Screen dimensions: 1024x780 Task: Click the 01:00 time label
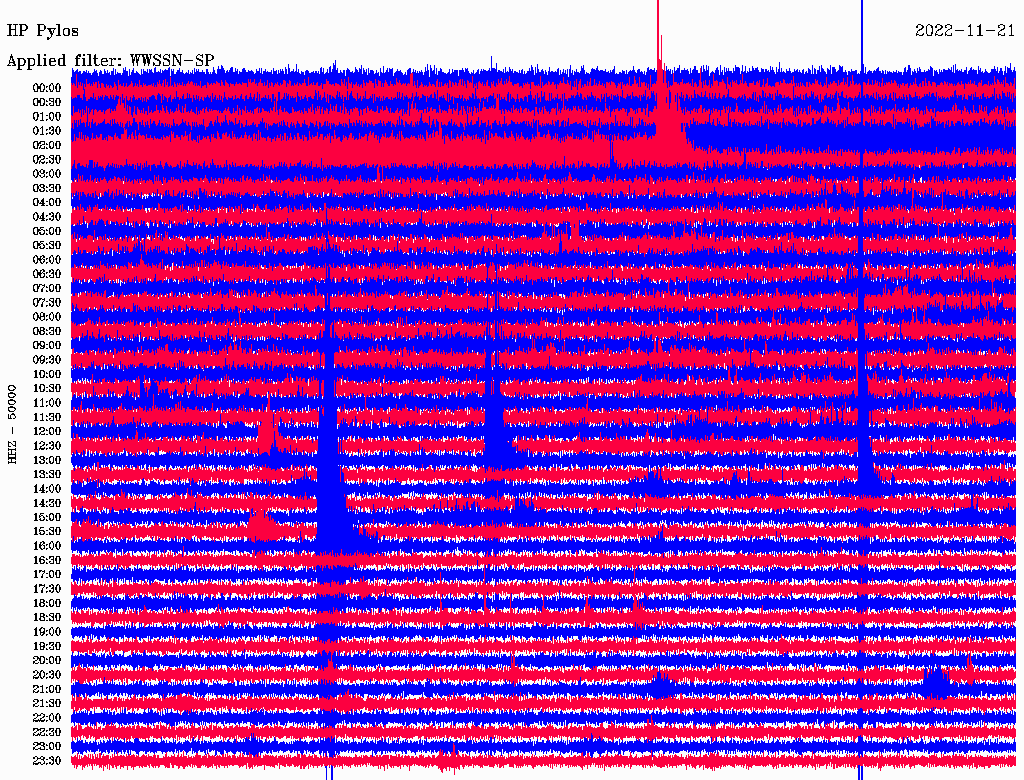(x=47, y=116)
